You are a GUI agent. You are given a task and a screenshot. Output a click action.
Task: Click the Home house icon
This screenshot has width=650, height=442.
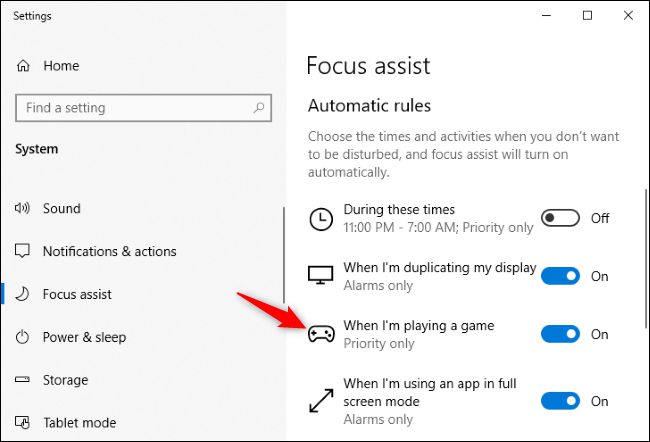pos(23,66)
